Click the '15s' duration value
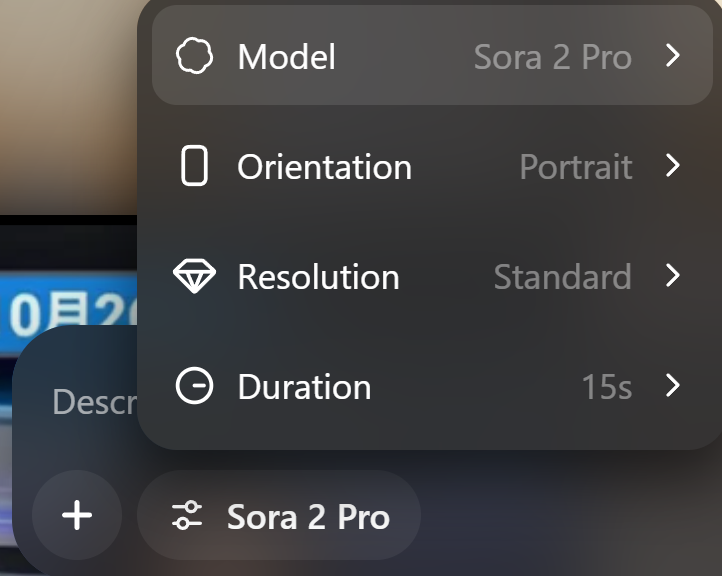This screenshot has width=722, height=576. click(606, 387)
